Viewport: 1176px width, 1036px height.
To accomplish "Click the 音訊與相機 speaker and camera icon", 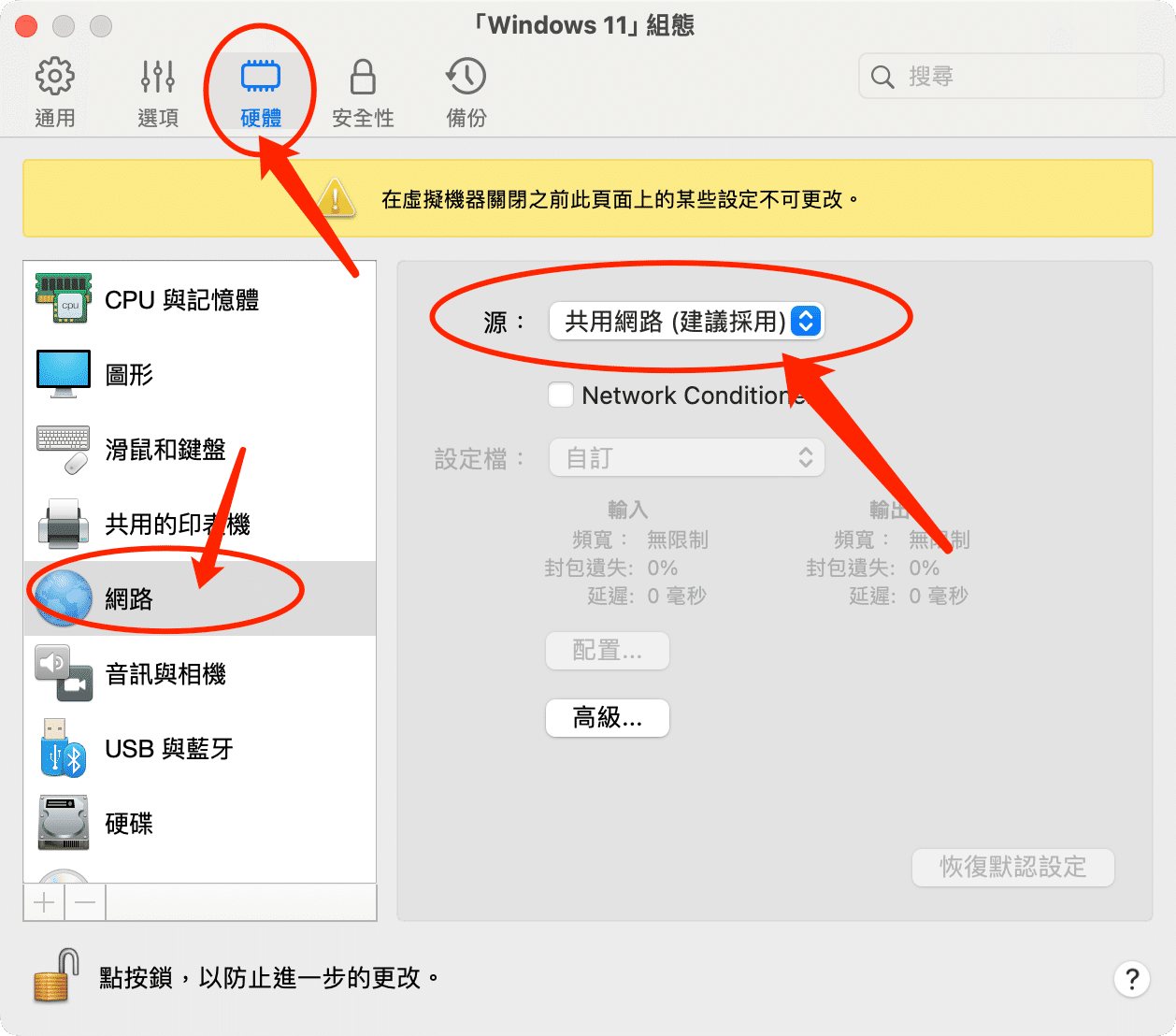I will pos(64,673).
